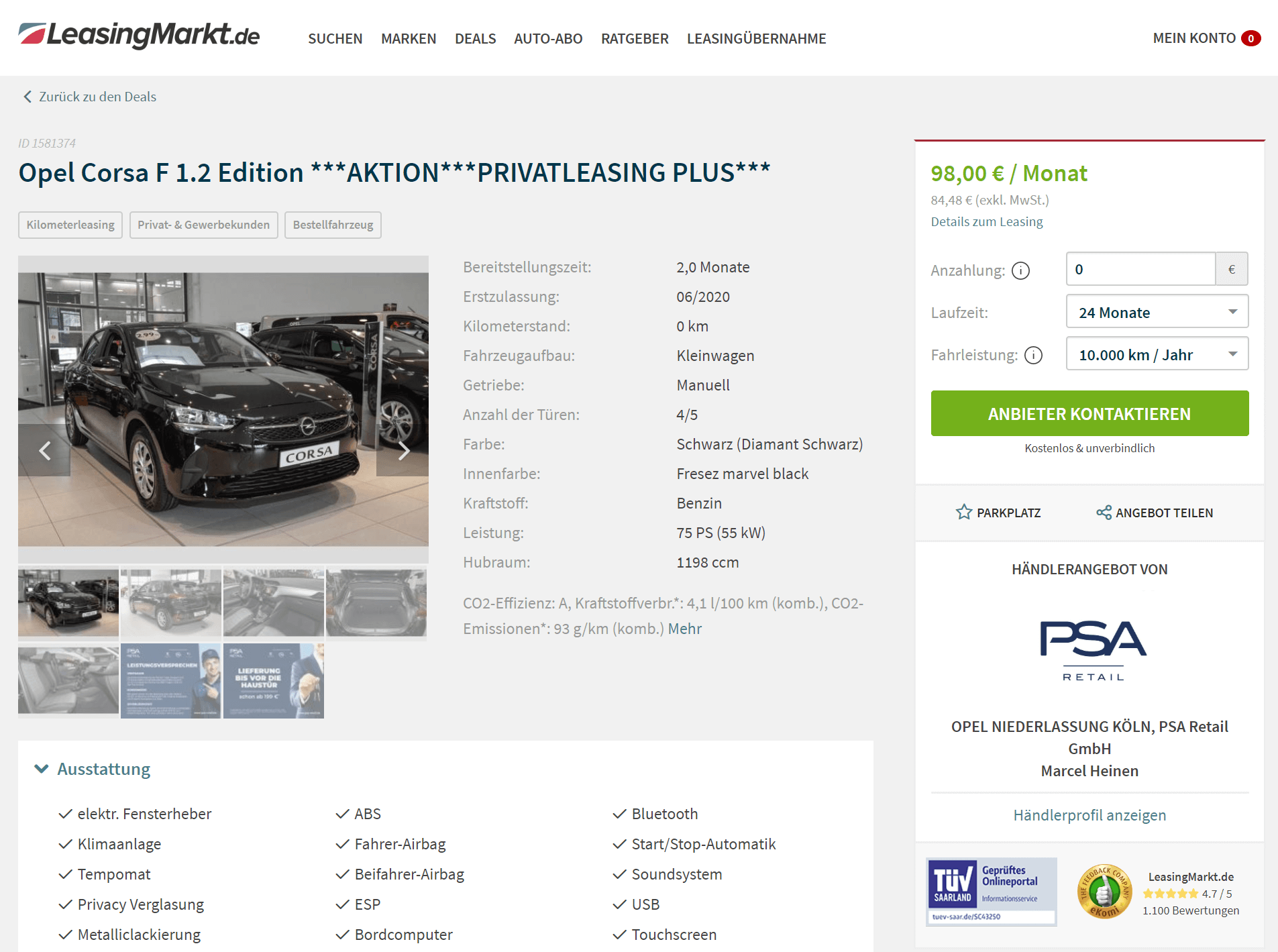
Task: Click Mehr link after CO2 emissions text
Action: click(685, 629)
